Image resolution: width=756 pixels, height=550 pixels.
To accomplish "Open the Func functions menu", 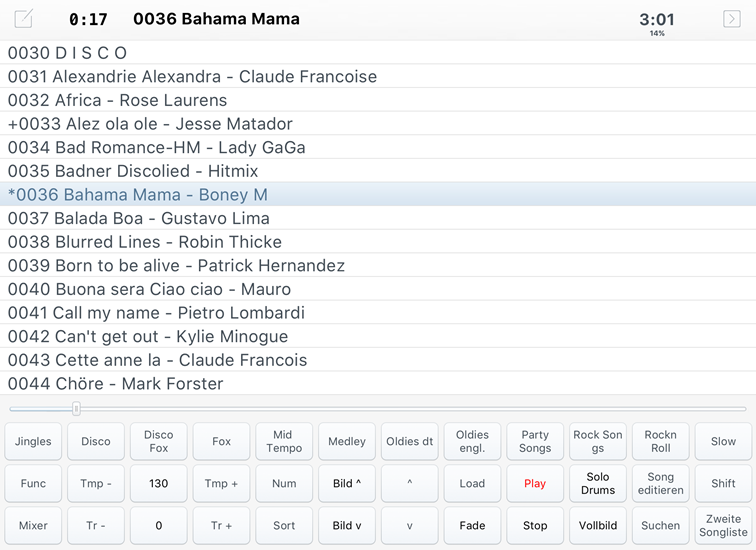I will [33, 483].
